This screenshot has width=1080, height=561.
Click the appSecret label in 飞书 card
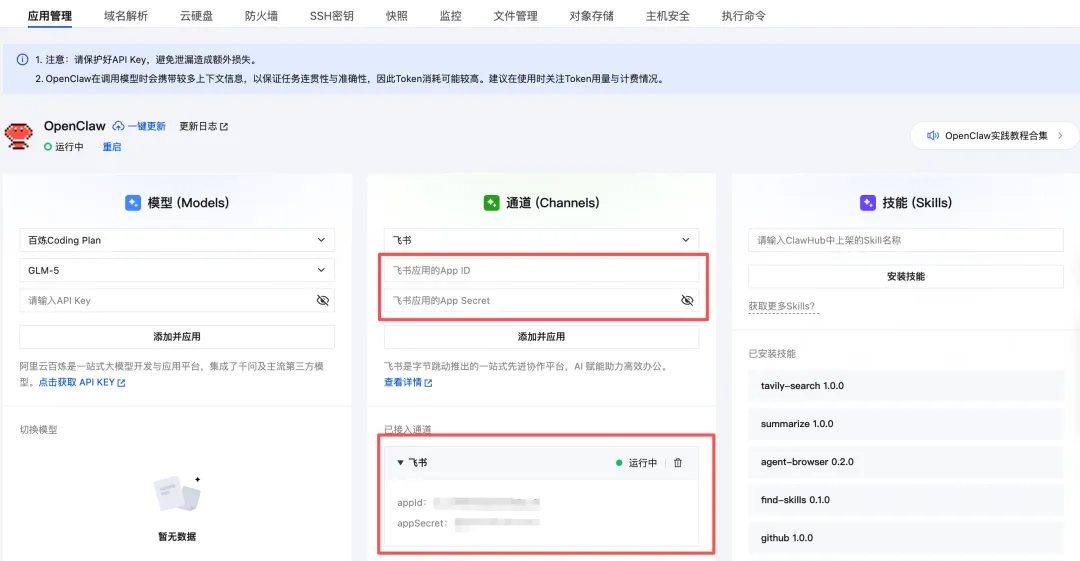(x=422, y=523)
